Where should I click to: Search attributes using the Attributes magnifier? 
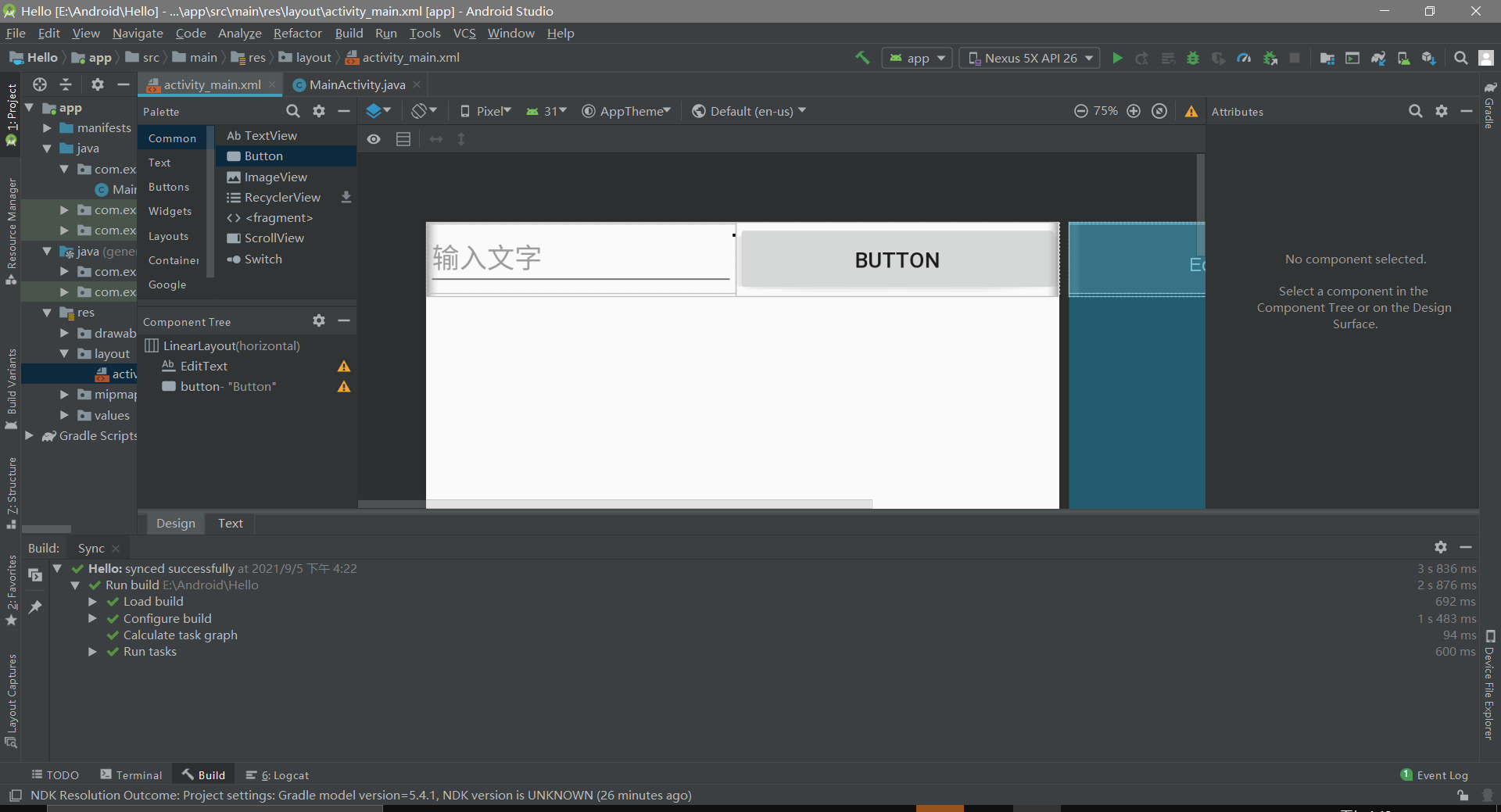pos(1416,111)
